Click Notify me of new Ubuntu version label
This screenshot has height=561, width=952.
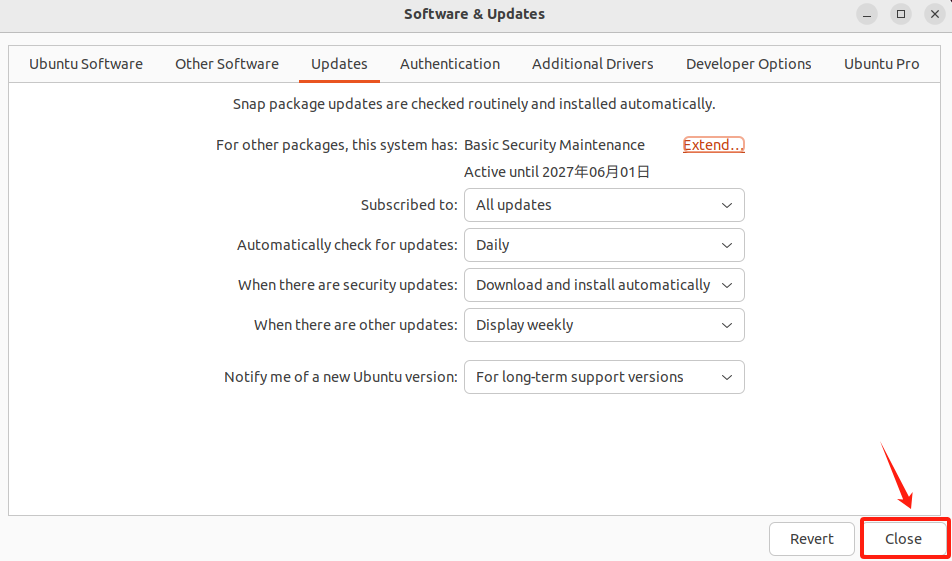click(341, 377)
